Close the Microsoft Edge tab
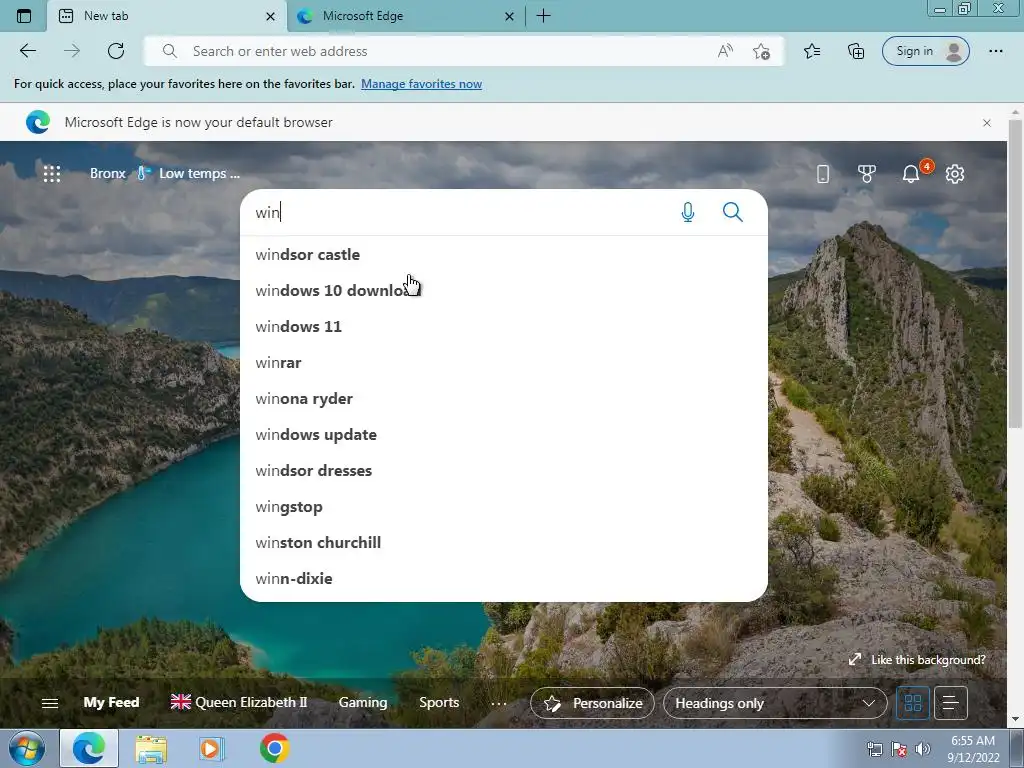This screenshot has height=768, width=1024. pyautogui.click(x=509, y=17)
